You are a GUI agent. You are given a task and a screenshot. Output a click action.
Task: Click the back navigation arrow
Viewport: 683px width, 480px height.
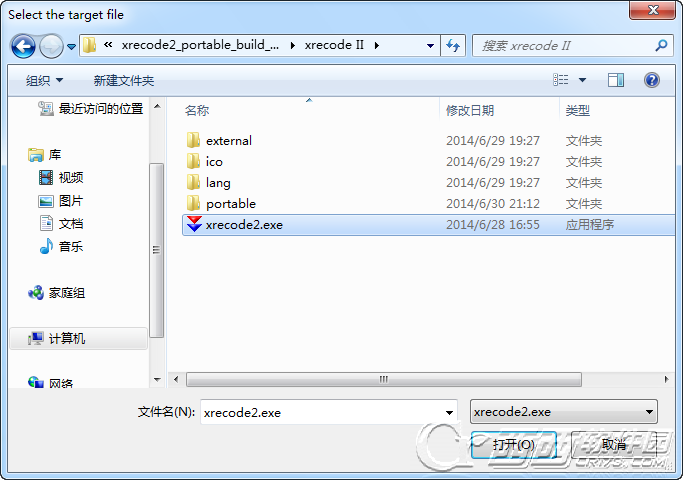(x=23, y=46)
